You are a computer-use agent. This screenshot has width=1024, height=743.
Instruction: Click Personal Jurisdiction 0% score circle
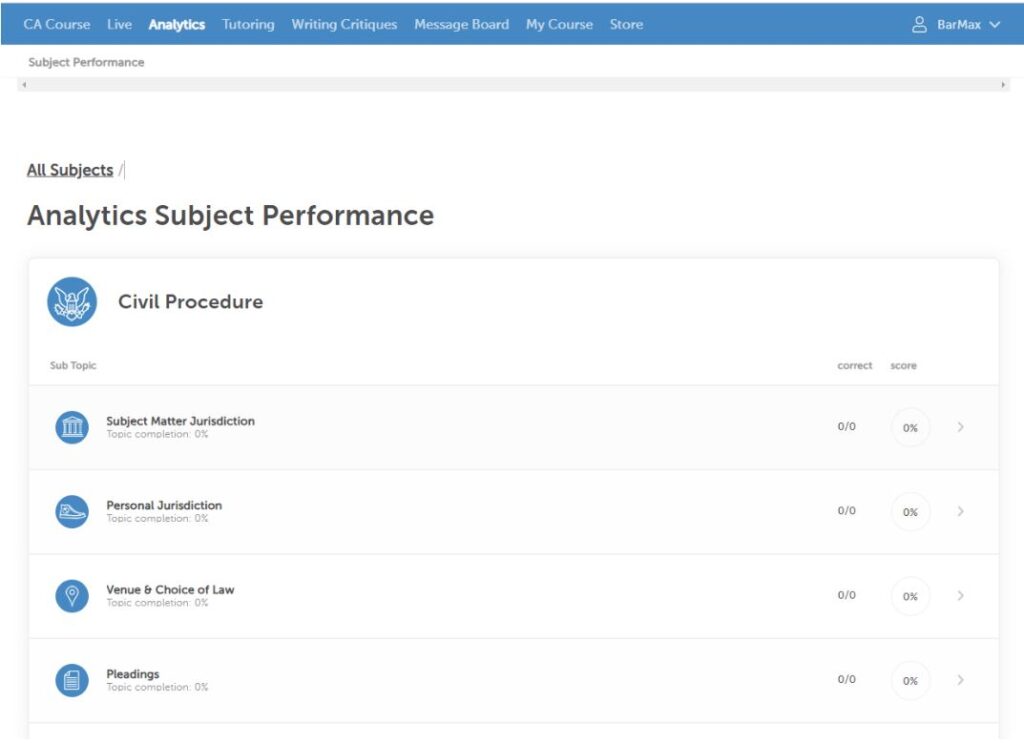(x=910, y=512)
